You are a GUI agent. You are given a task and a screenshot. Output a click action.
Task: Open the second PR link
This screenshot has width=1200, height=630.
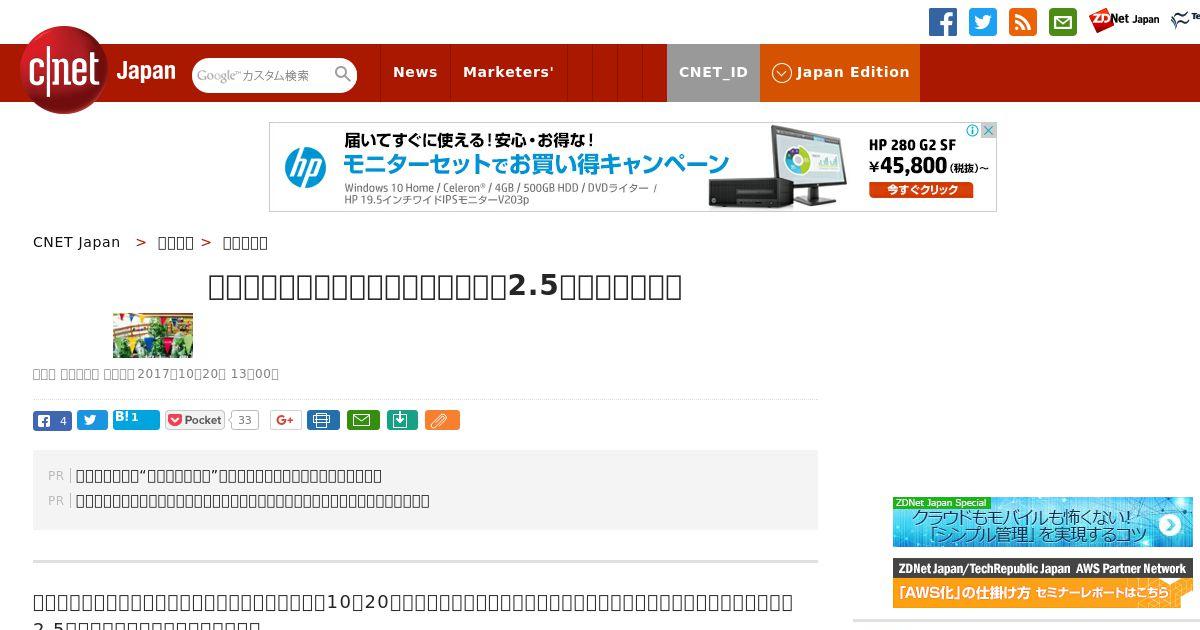[x=253, y=501]
